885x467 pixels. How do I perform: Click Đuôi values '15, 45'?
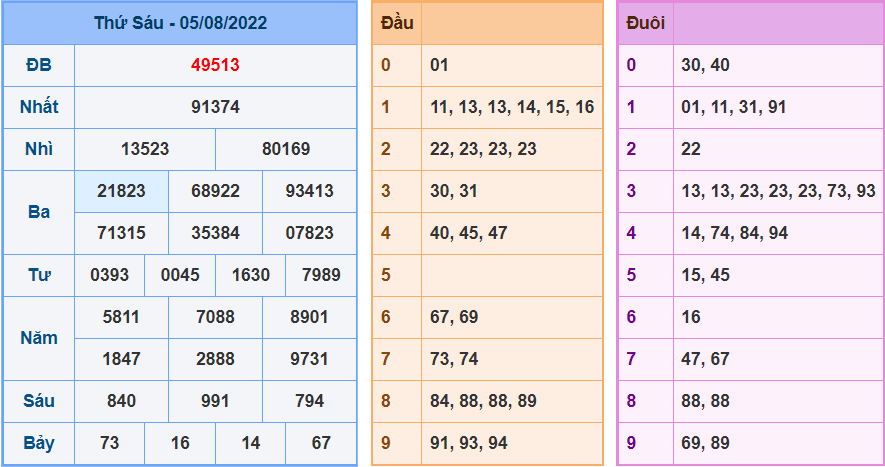point(706,275)
